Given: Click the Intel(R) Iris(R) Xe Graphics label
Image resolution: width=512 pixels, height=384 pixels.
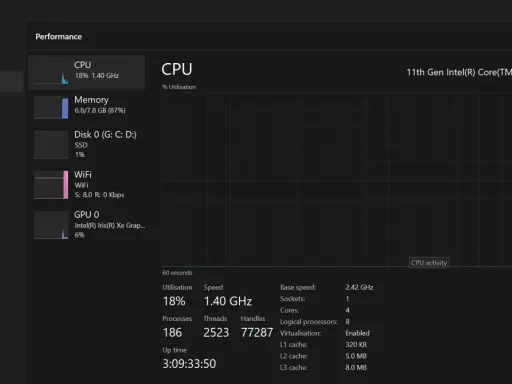Looking at the screenshot, I should (110, 226).
